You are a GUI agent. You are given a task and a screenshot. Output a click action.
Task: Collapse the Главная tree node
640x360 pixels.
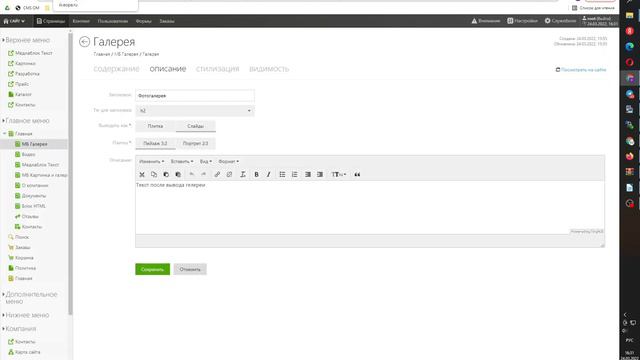coord(5,133)
